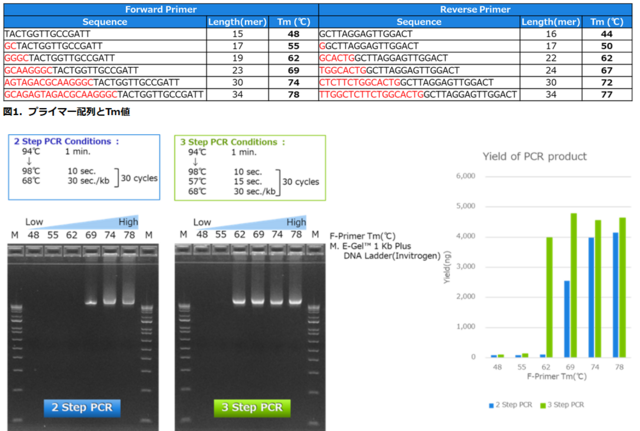
Task: Select forward sequence "TACTGGTTGCCGATT"
Action: [47, 34]
